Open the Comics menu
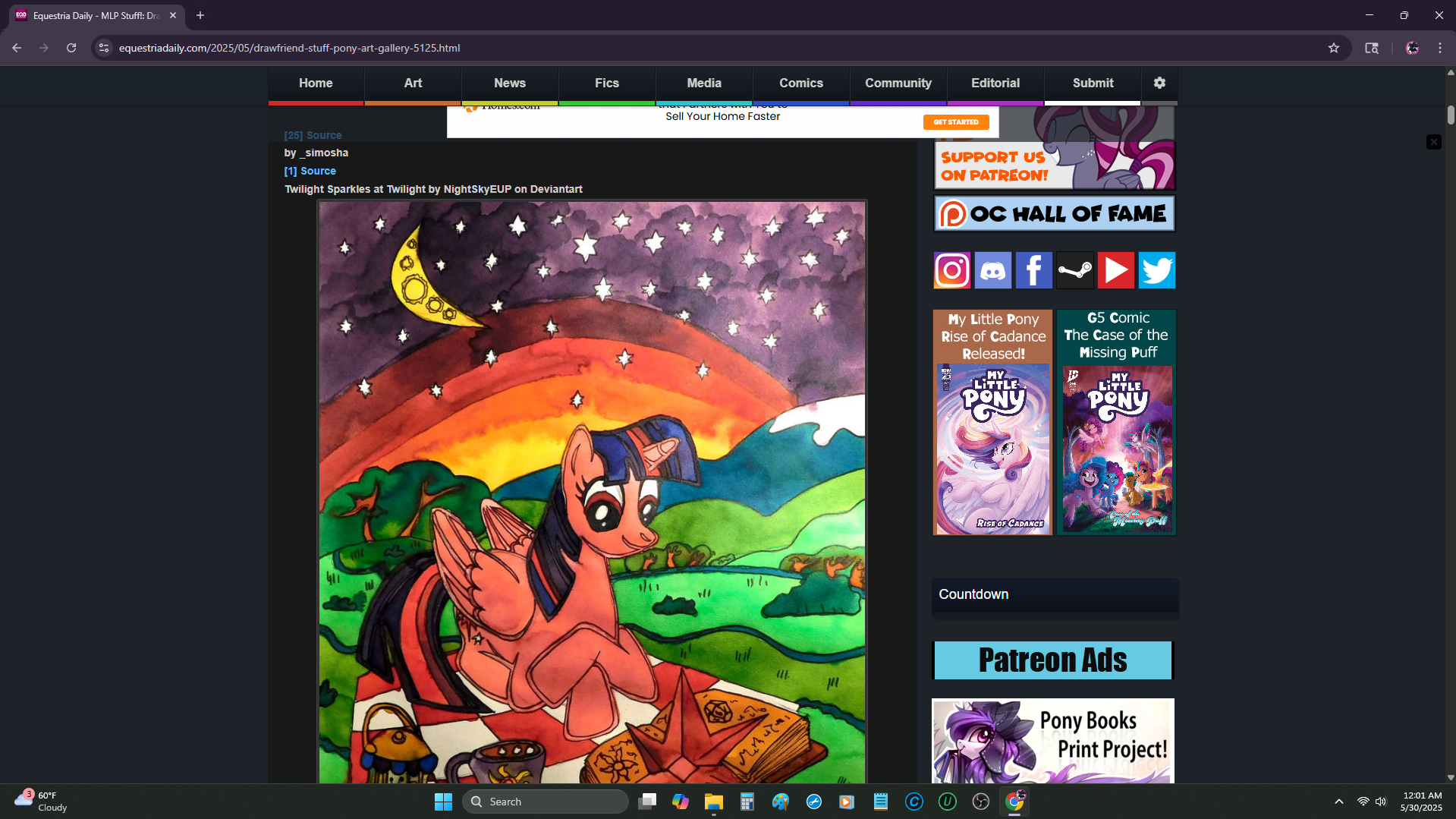This screenshot has height=819, width=1456. (x=801, y=83)
